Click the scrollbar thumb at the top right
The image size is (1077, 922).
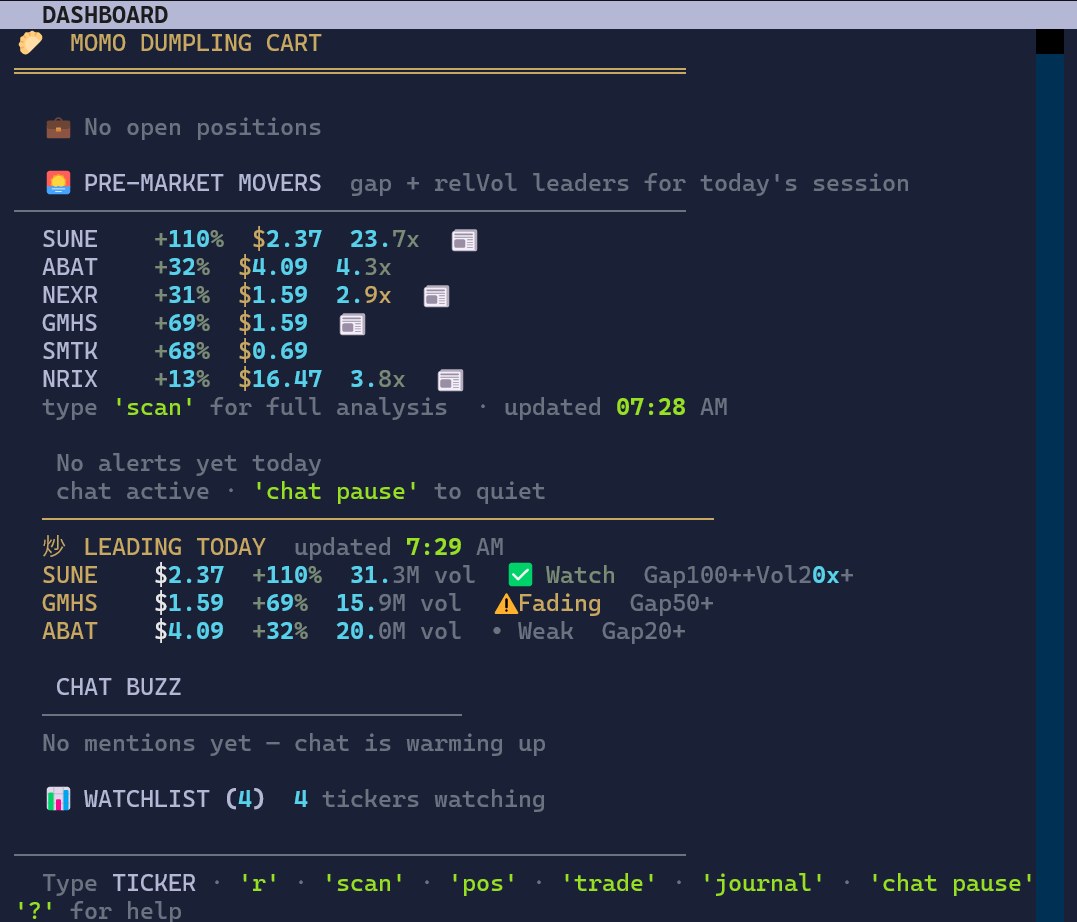1050,42
